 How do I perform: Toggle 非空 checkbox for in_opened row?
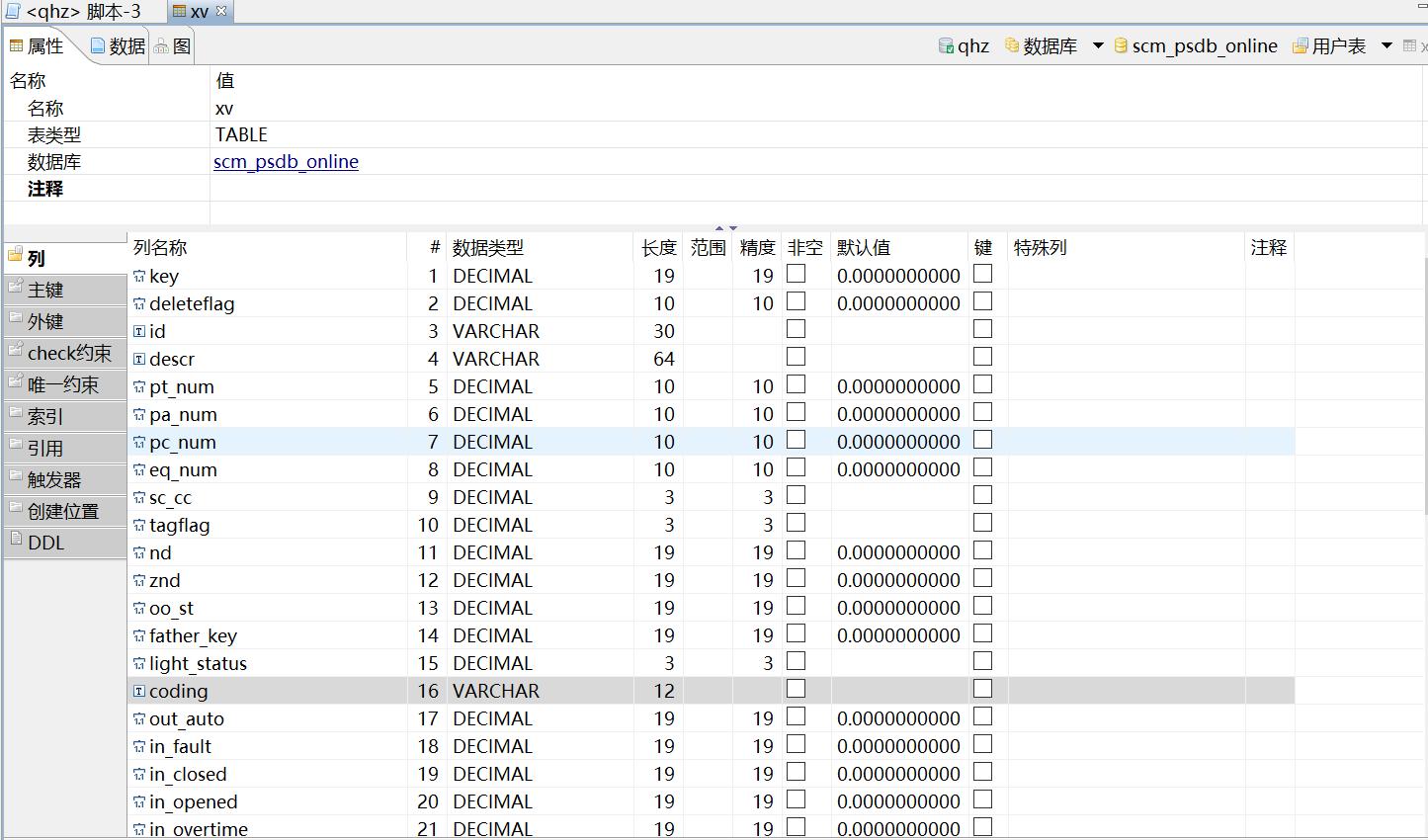(796, 799)
